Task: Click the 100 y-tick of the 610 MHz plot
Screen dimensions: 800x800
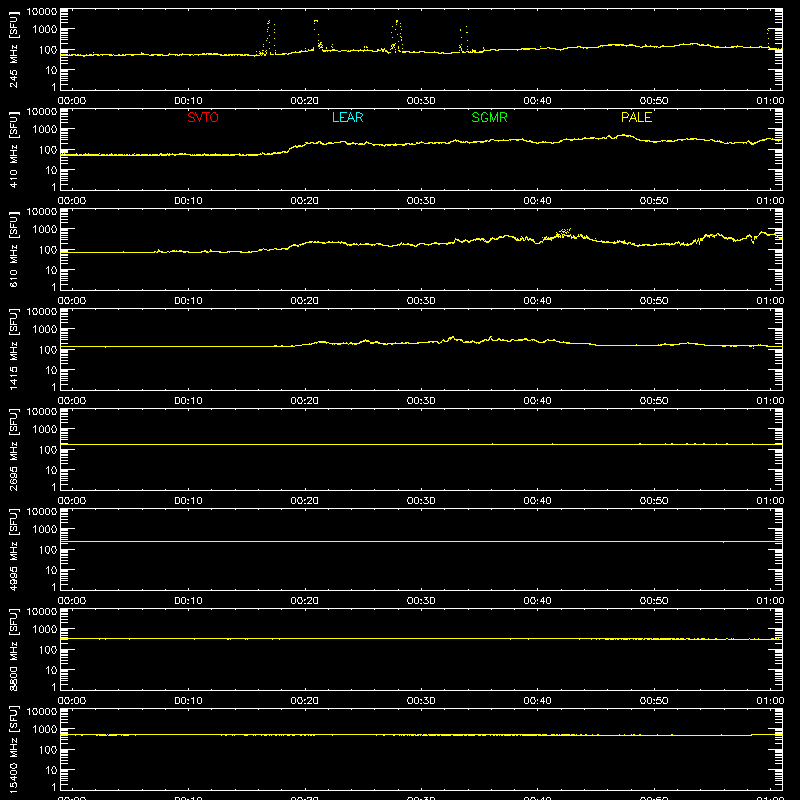Action: pyautogui.click(x=48, y=250)
